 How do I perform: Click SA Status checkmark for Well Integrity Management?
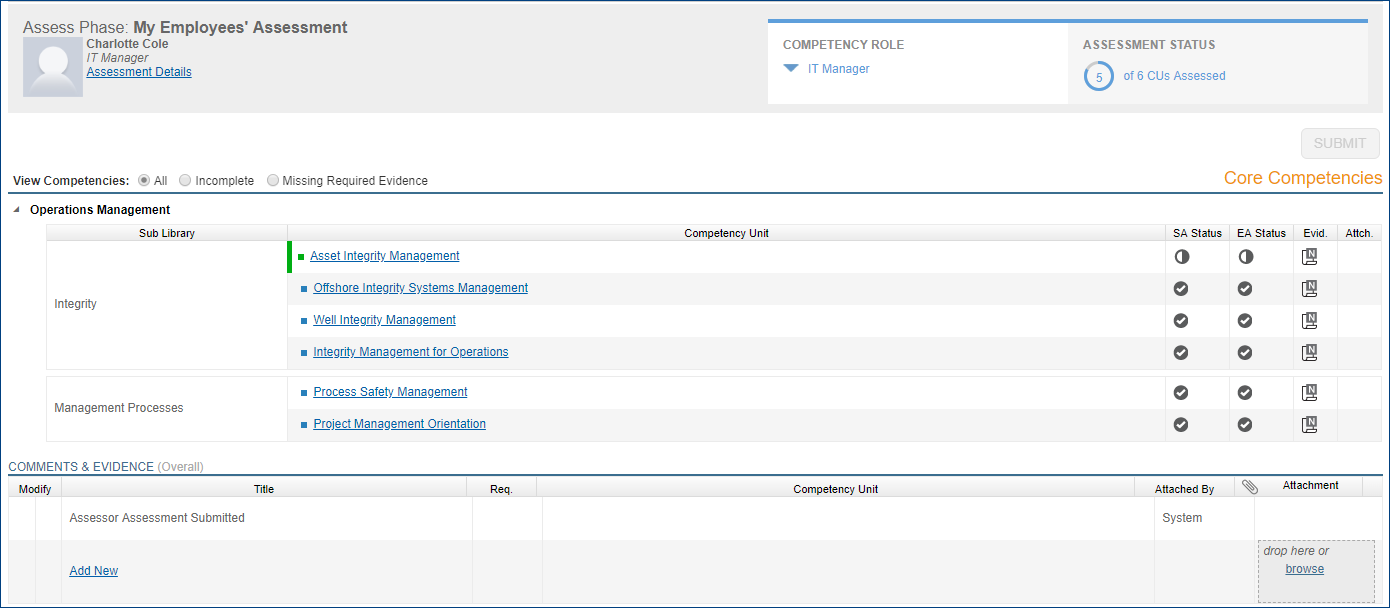pyautogui.click(x=1181, y=321)
